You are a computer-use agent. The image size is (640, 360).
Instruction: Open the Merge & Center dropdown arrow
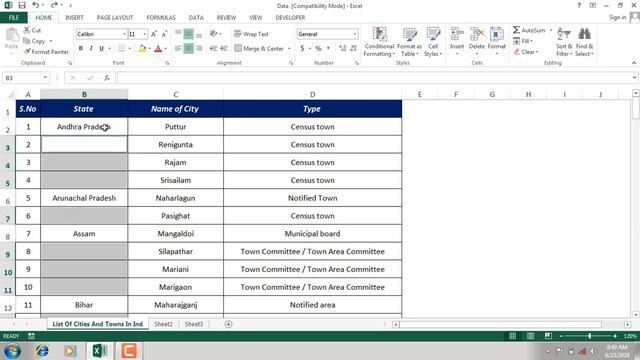tap(289, 49)
